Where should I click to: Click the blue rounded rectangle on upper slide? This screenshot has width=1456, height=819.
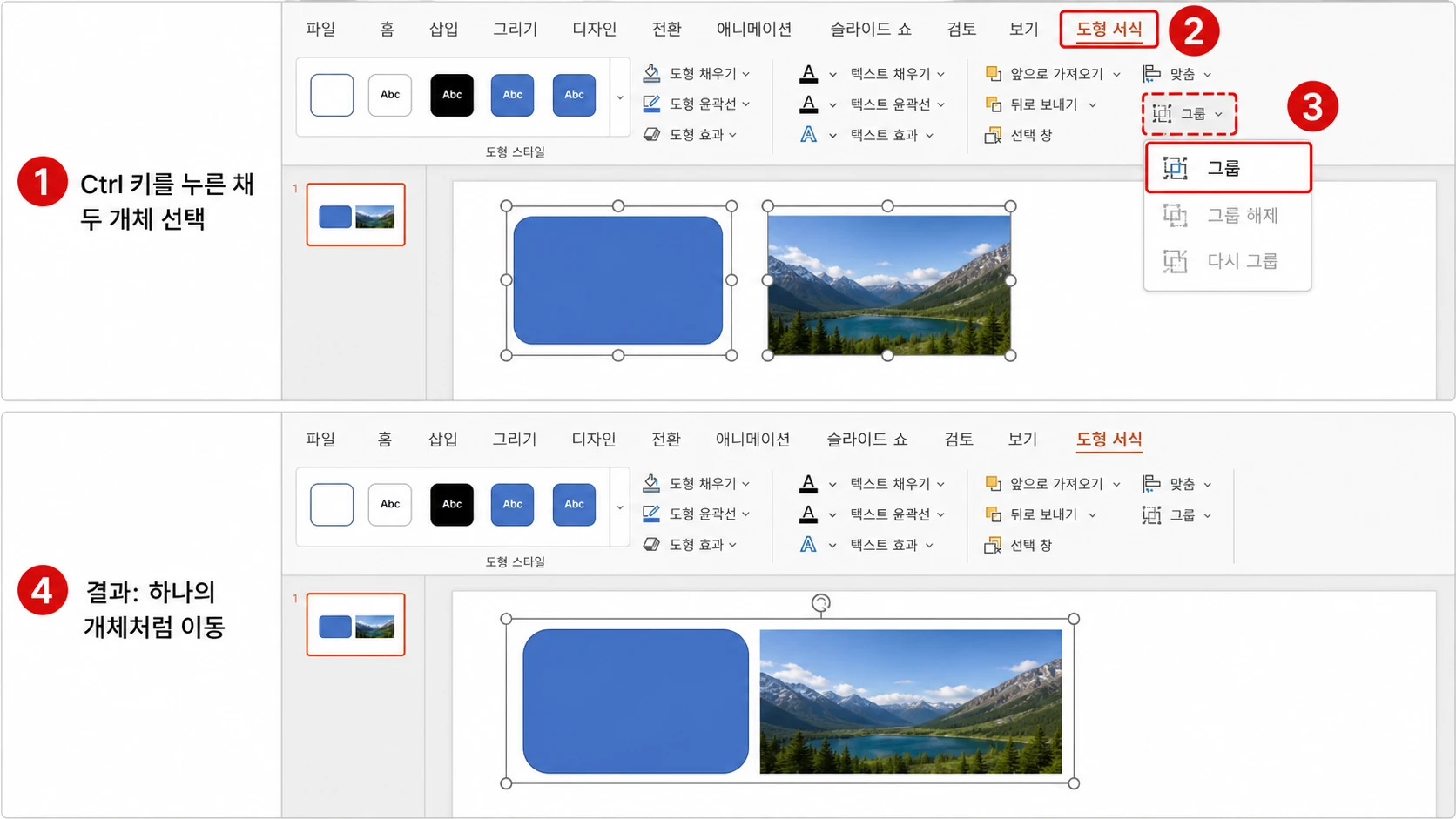click(x=618, y=280)
